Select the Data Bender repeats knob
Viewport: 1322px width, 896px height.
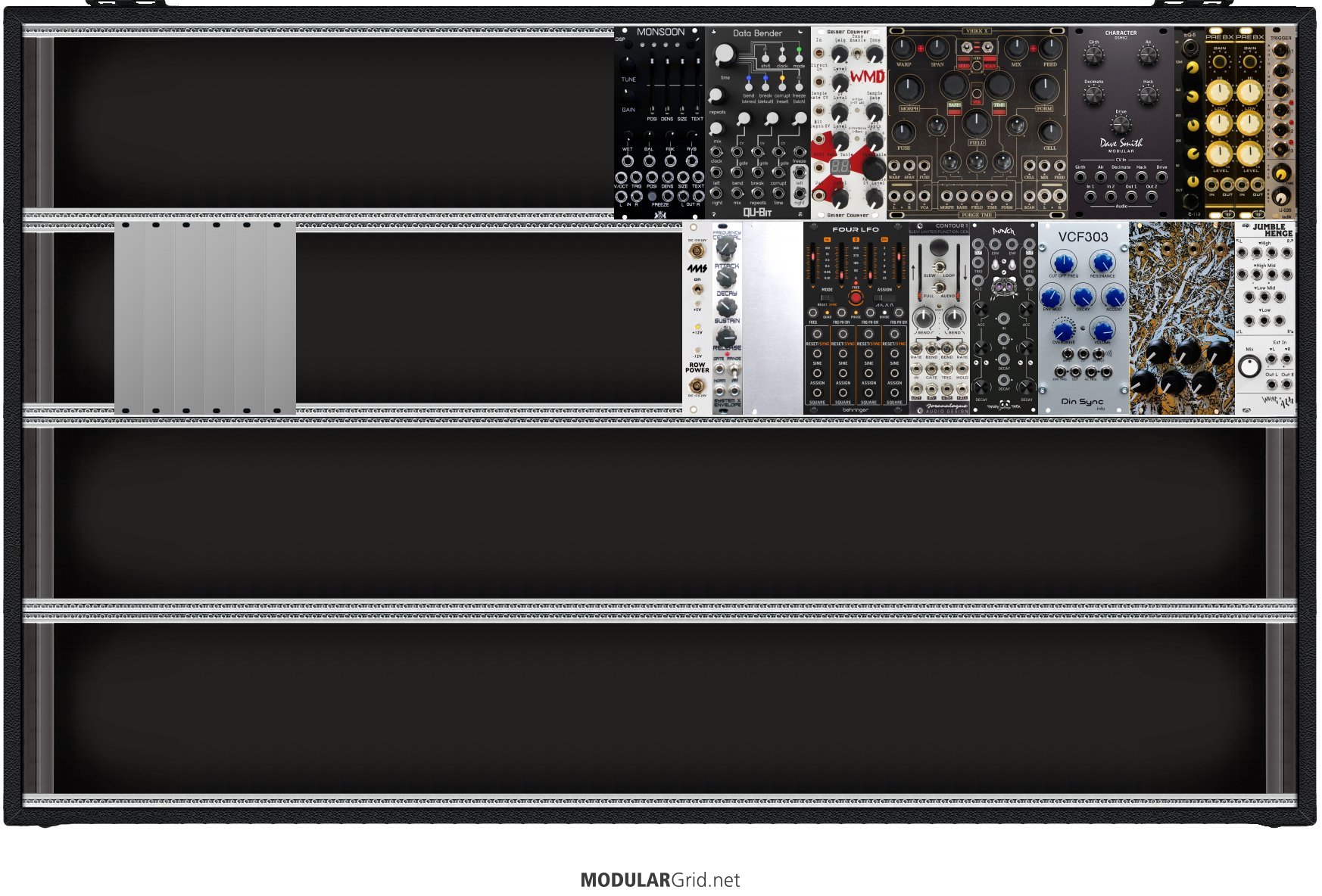coord(716,97)
